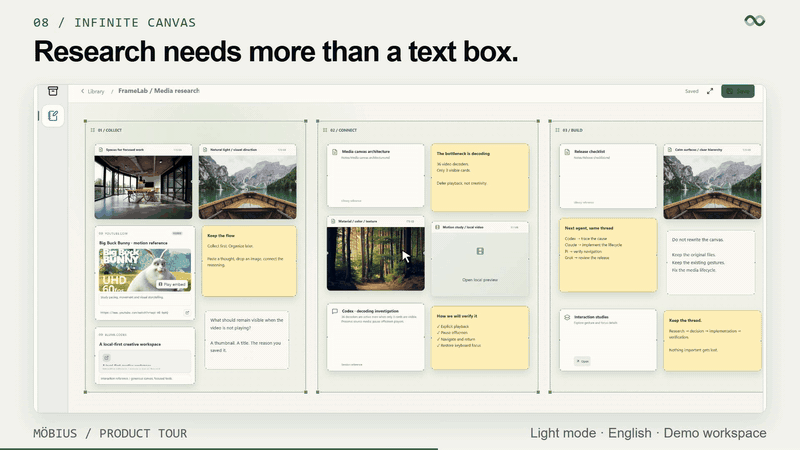Click the drag handle of 02 / CONNECT
The width and height of the screenshot is (800, 450).
[x=324, y=130]
